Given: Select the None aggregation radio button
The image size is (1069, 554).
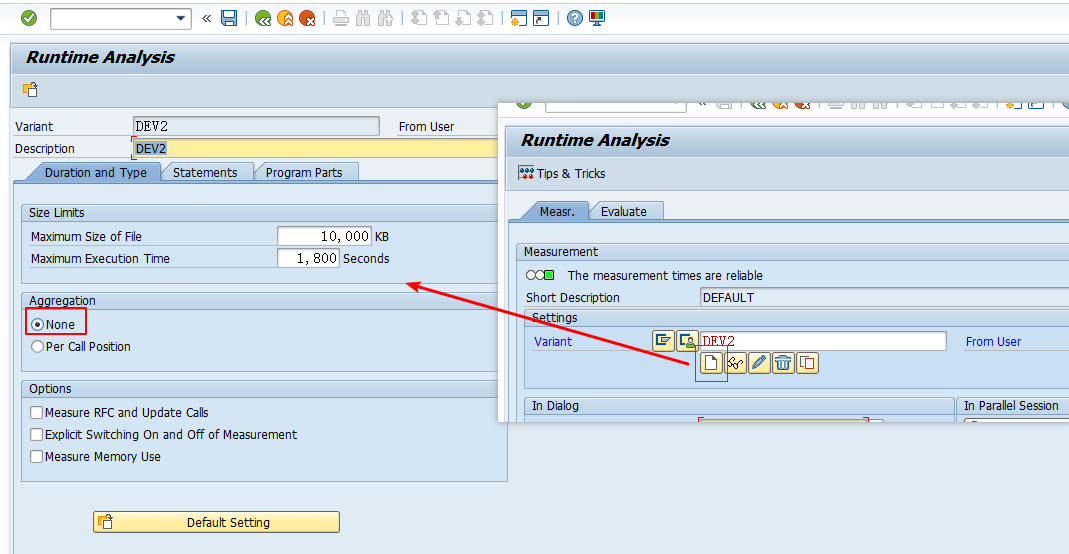Looking at the screenshot, I should pos(37,324).
